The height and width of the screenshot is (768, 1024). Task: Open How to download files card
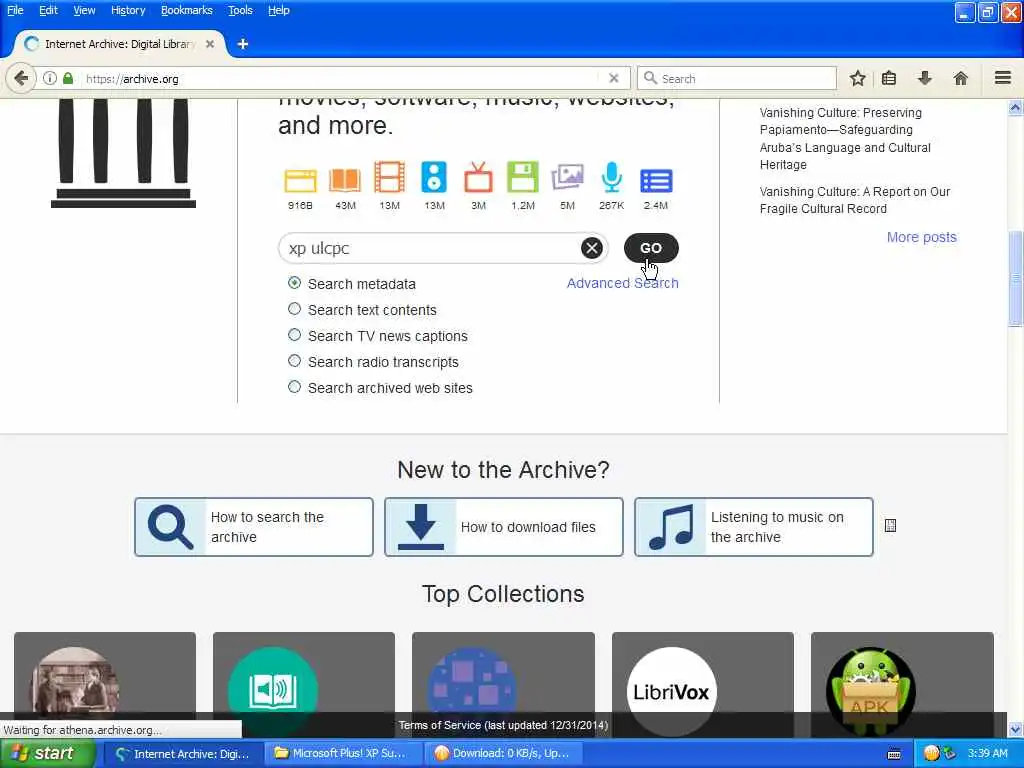click(x=504, y=527)
